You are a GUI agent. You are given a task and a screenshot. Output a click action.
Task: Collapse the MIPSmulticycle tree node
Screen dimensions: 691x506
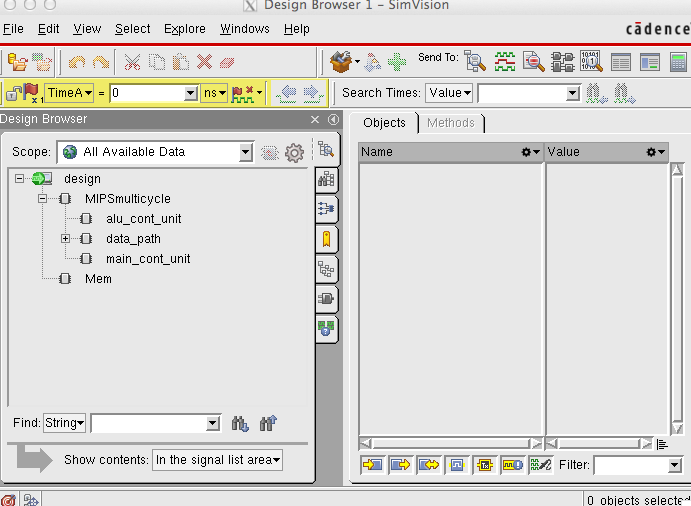click(x=42, y=199)
